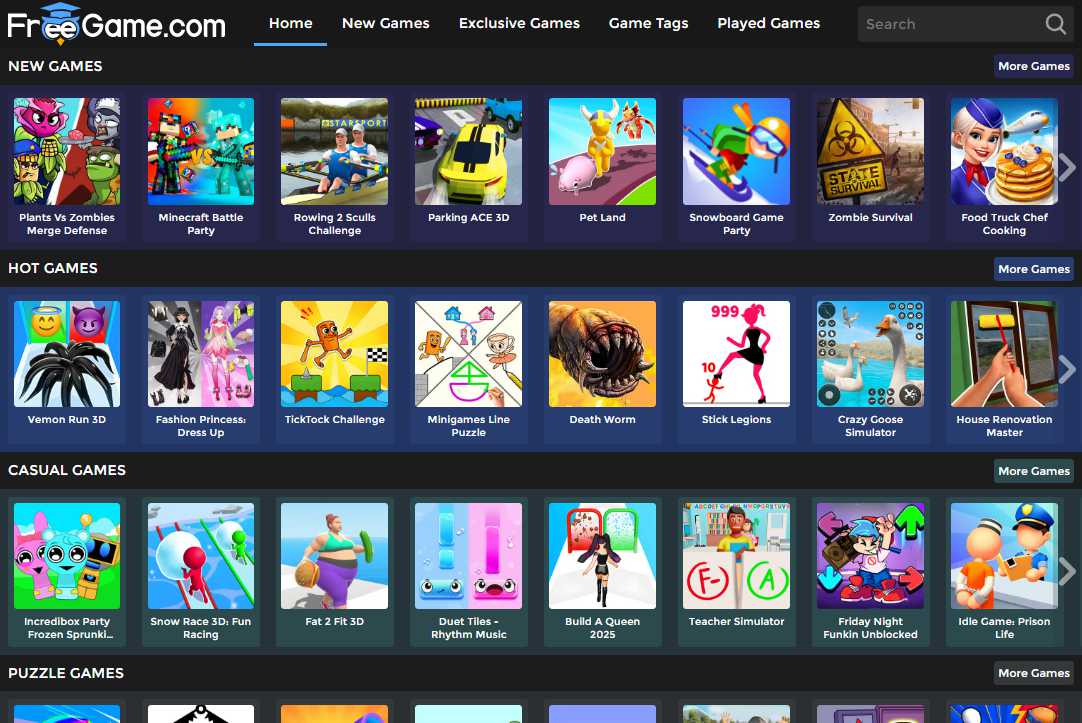Click More Games in Hot Games section

tap(1033, 269)
